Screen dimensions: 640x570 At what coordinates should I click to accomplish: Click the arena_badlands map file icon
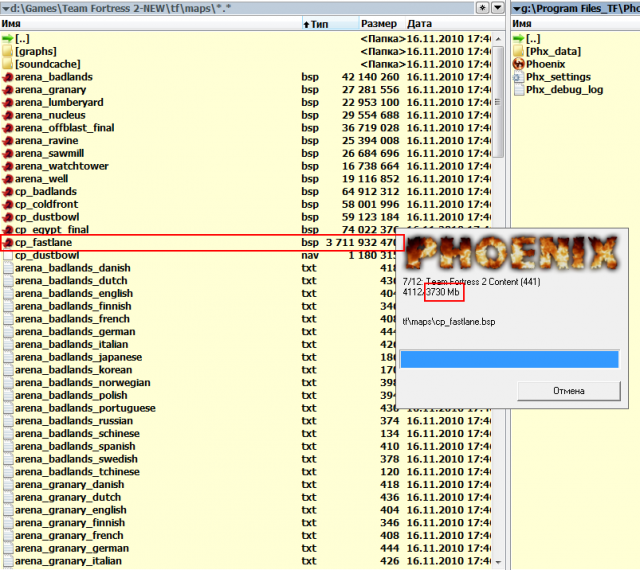(x=8, y=77)
